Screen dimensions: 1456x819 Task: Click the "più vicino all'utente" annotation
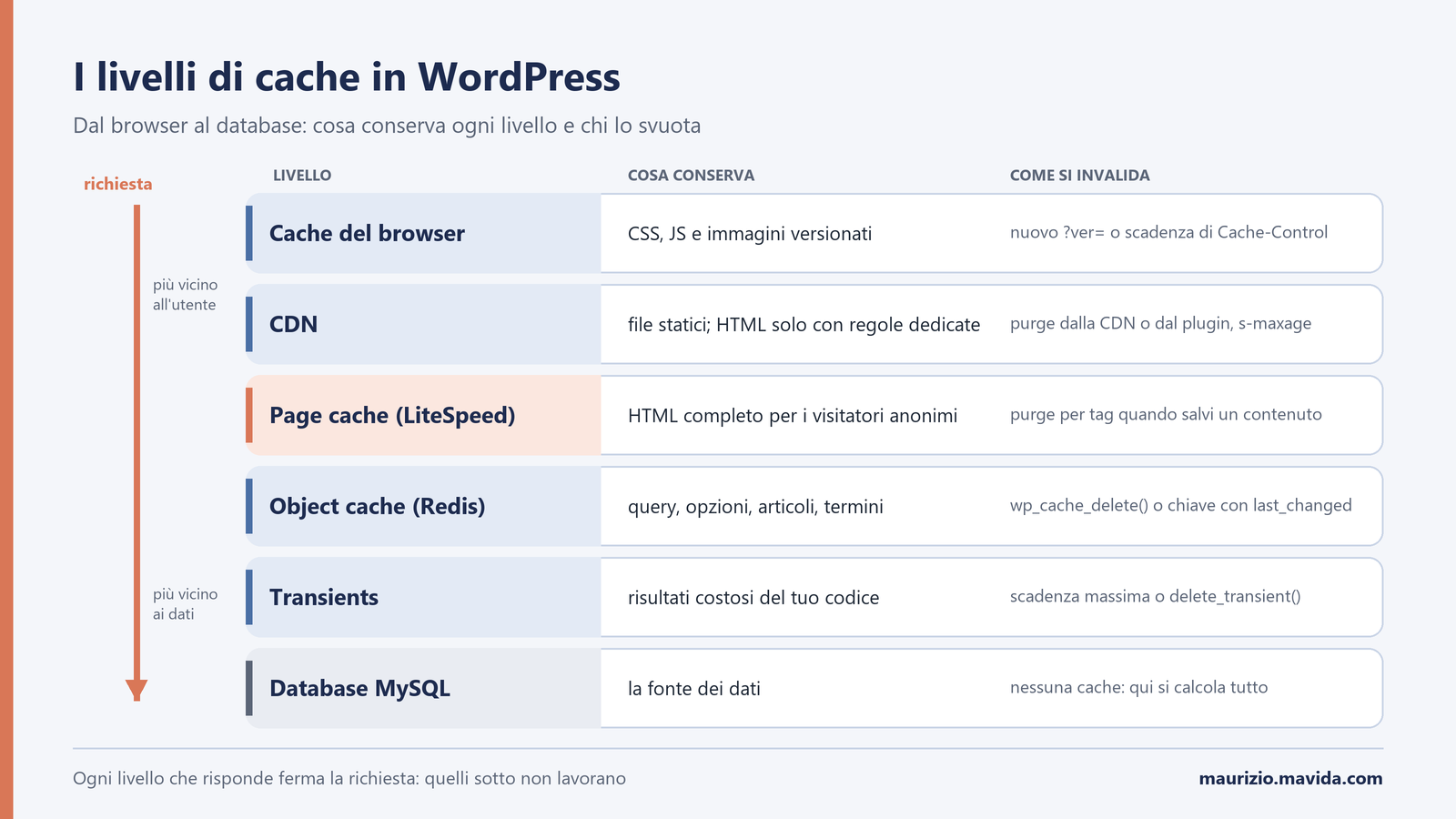185,295
